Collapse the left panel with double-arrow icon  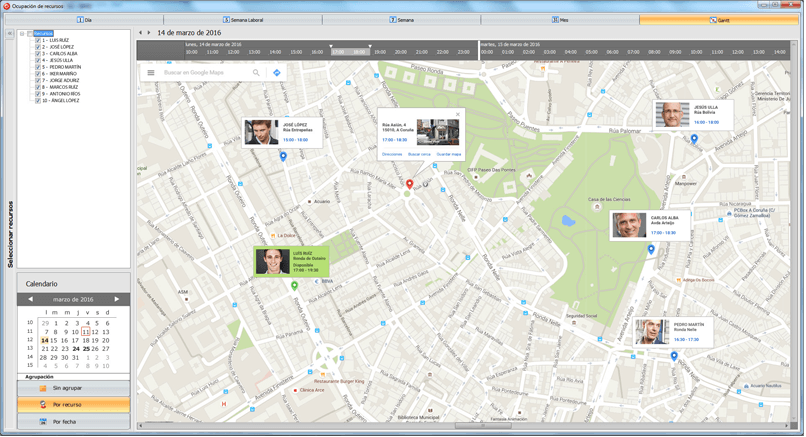[12, 33]
